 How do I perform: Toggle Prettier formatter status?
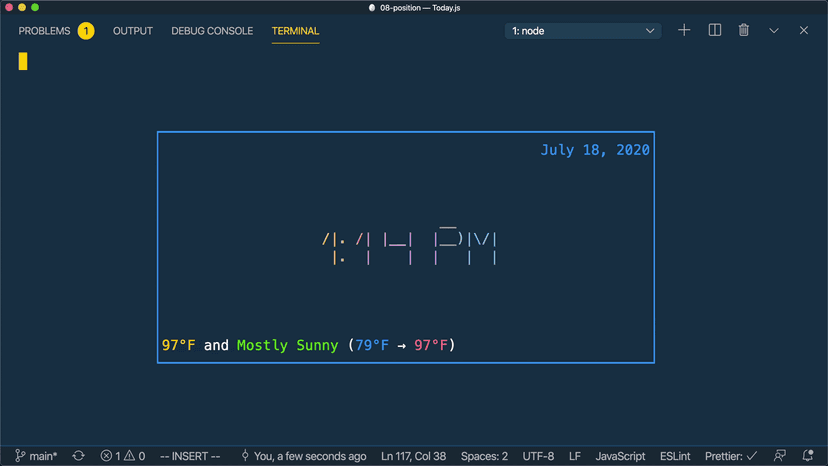730,456
